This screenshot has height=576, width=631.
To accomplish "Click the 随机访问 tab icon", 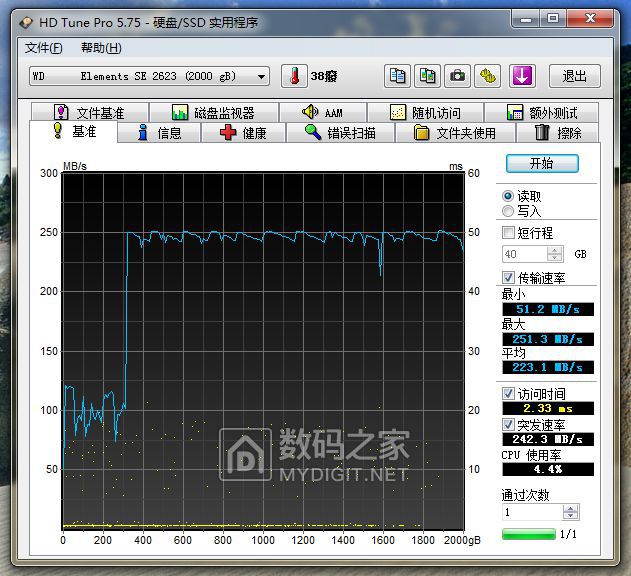I will point(398,113).
